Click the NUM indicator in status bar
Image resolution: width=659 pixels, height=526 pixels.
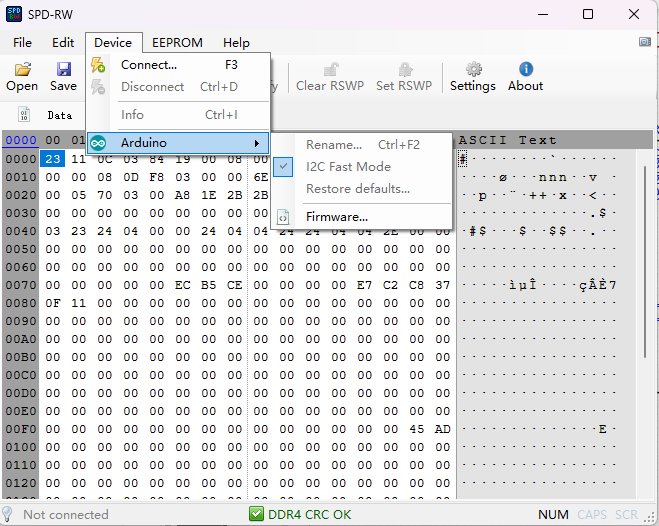pyautogui.click(x=553, y=515)
